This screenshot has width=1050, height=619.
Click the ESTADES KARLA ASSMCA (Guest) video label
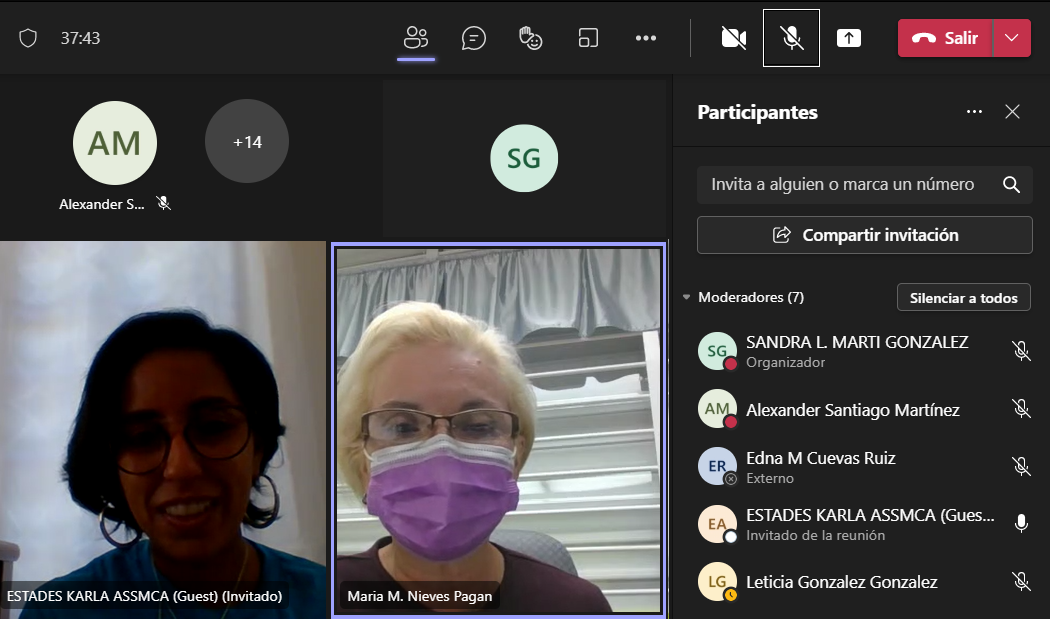click(x=145, y=596)
